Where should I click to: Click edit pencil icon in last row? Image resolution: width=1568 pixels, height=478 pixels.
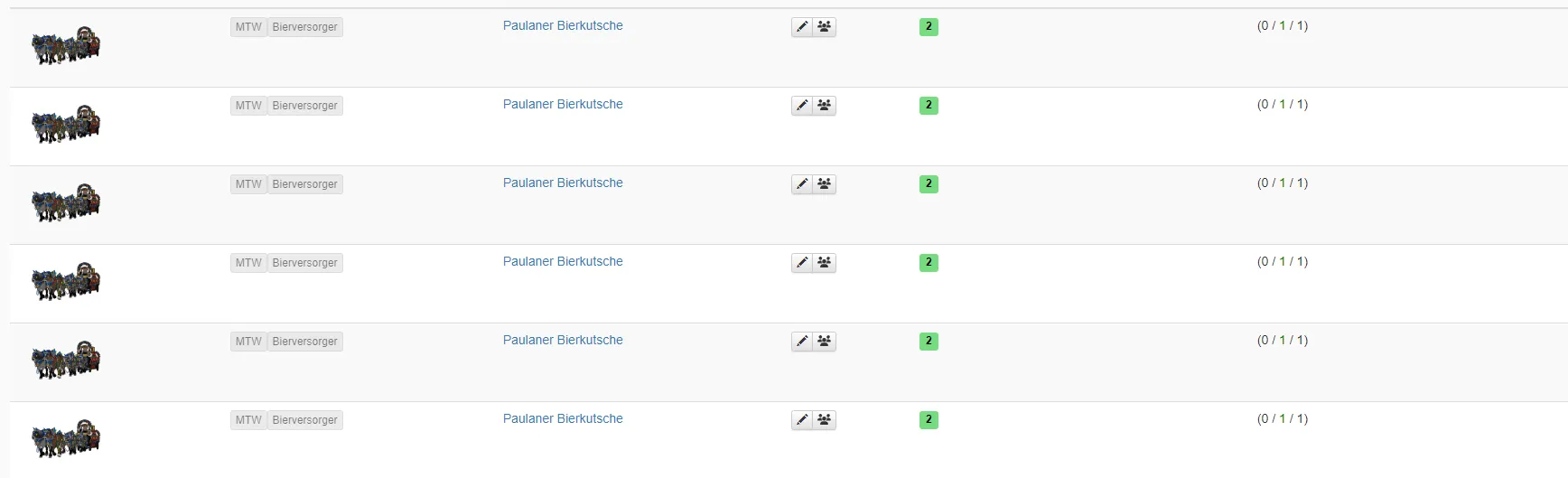(x=801, y=420)
